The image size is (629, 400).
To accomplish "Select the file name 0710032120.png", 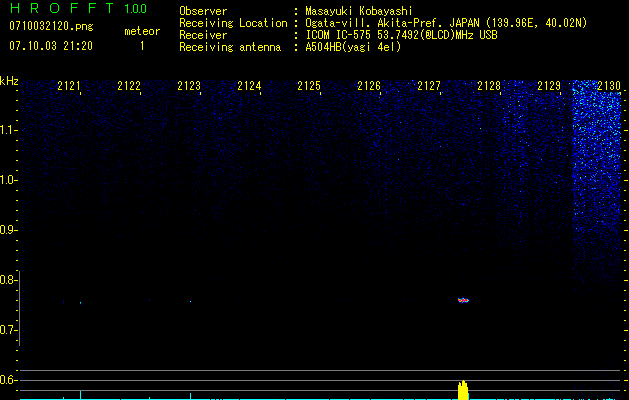I will (x=51, y=26).
